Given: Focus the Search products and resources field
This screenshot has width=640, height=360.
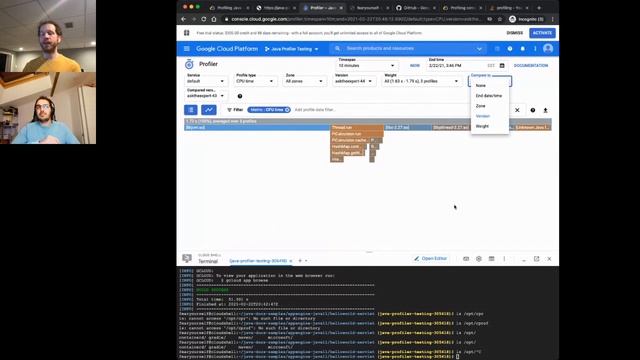Looking at the screenshot, I should [408, 49].
